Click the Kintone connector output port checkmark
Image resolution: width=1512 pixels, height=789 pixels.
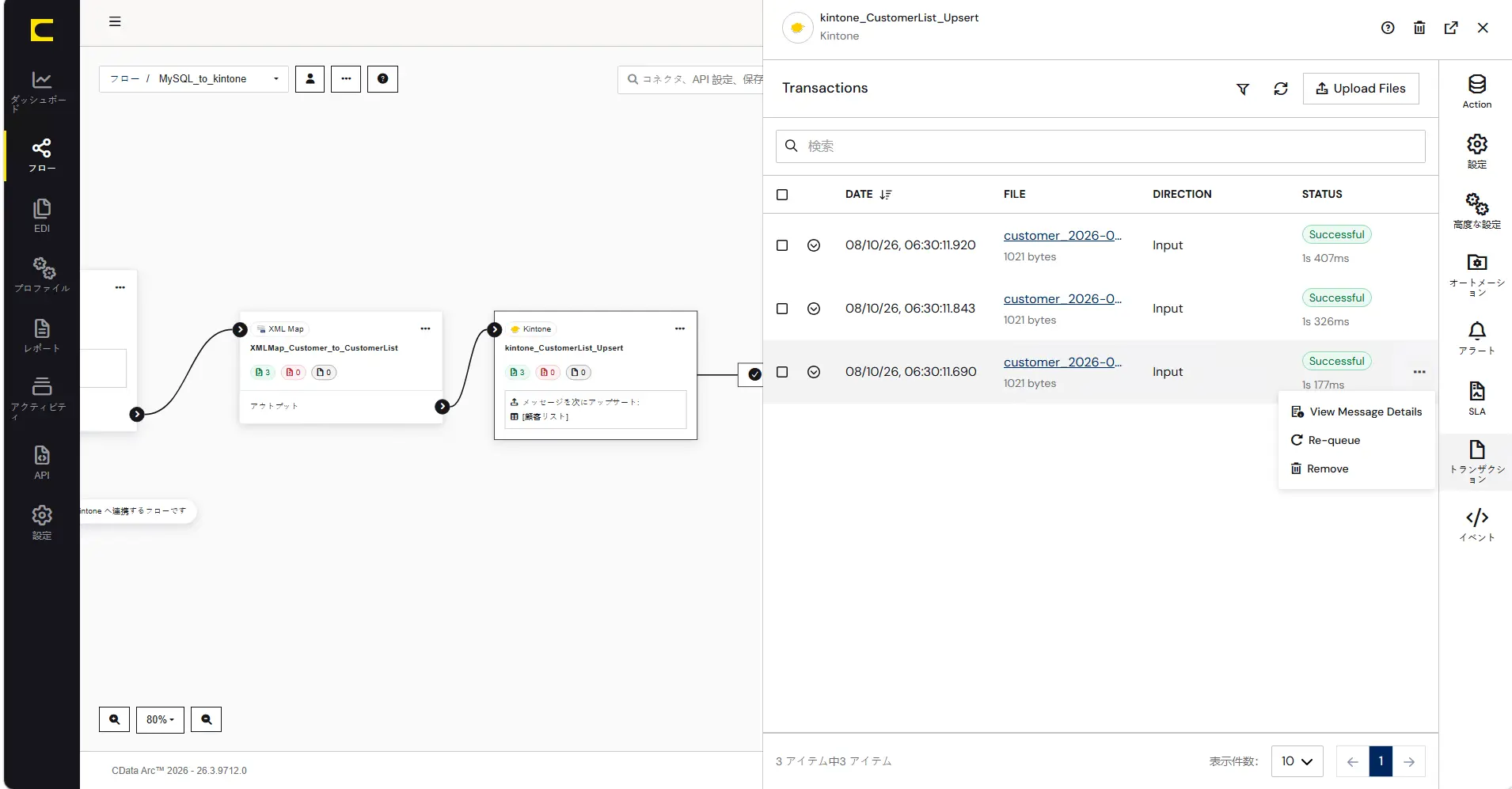(x=754, y=374)
